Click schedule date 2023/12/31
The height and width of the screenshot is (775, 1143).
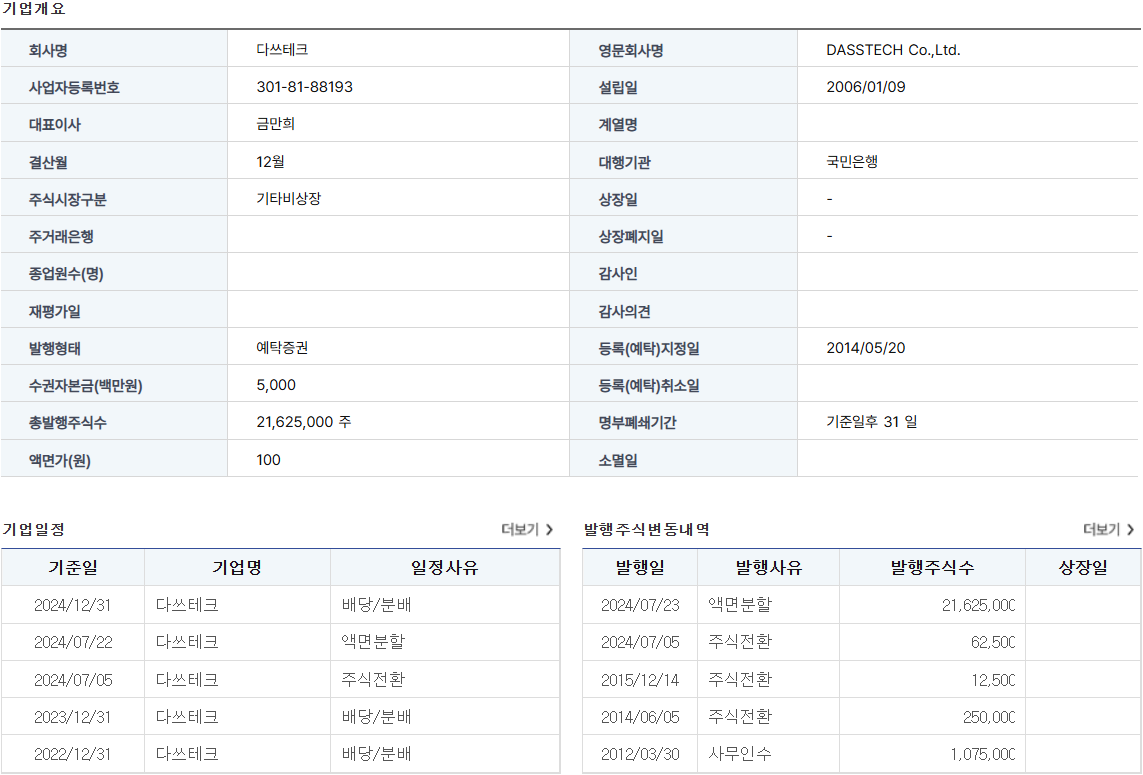pyautogui.click(x=73, y=717)
